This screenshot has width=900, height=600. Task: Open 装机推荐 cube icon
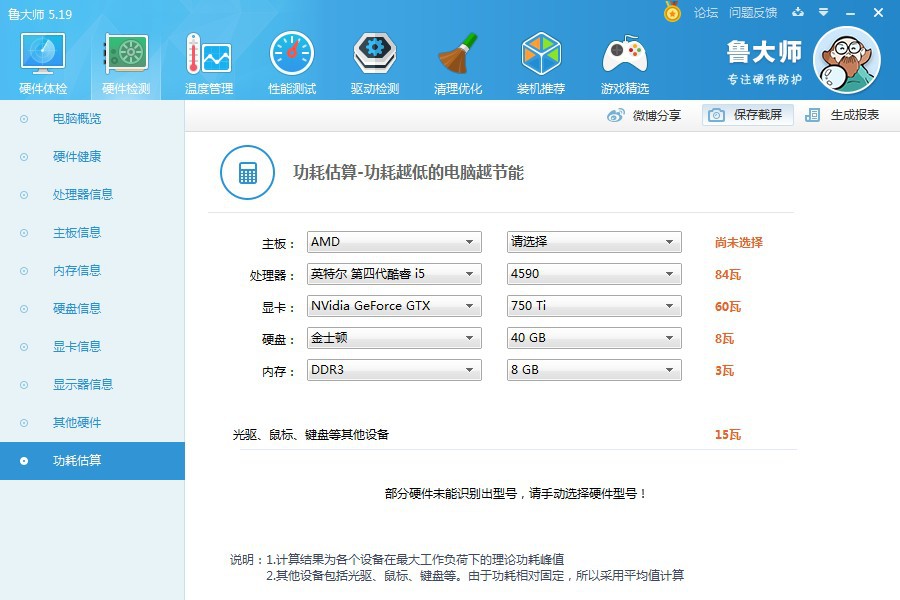point(541,53)
